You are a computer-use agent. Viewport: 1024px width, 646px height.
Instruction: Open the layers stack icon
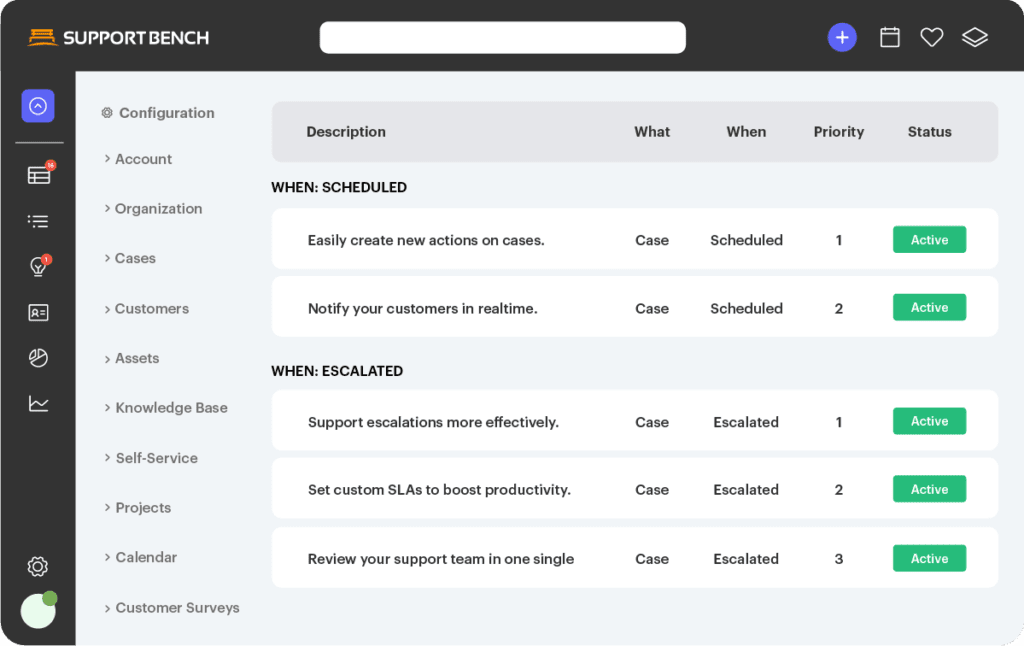click(x=975, y=38)
